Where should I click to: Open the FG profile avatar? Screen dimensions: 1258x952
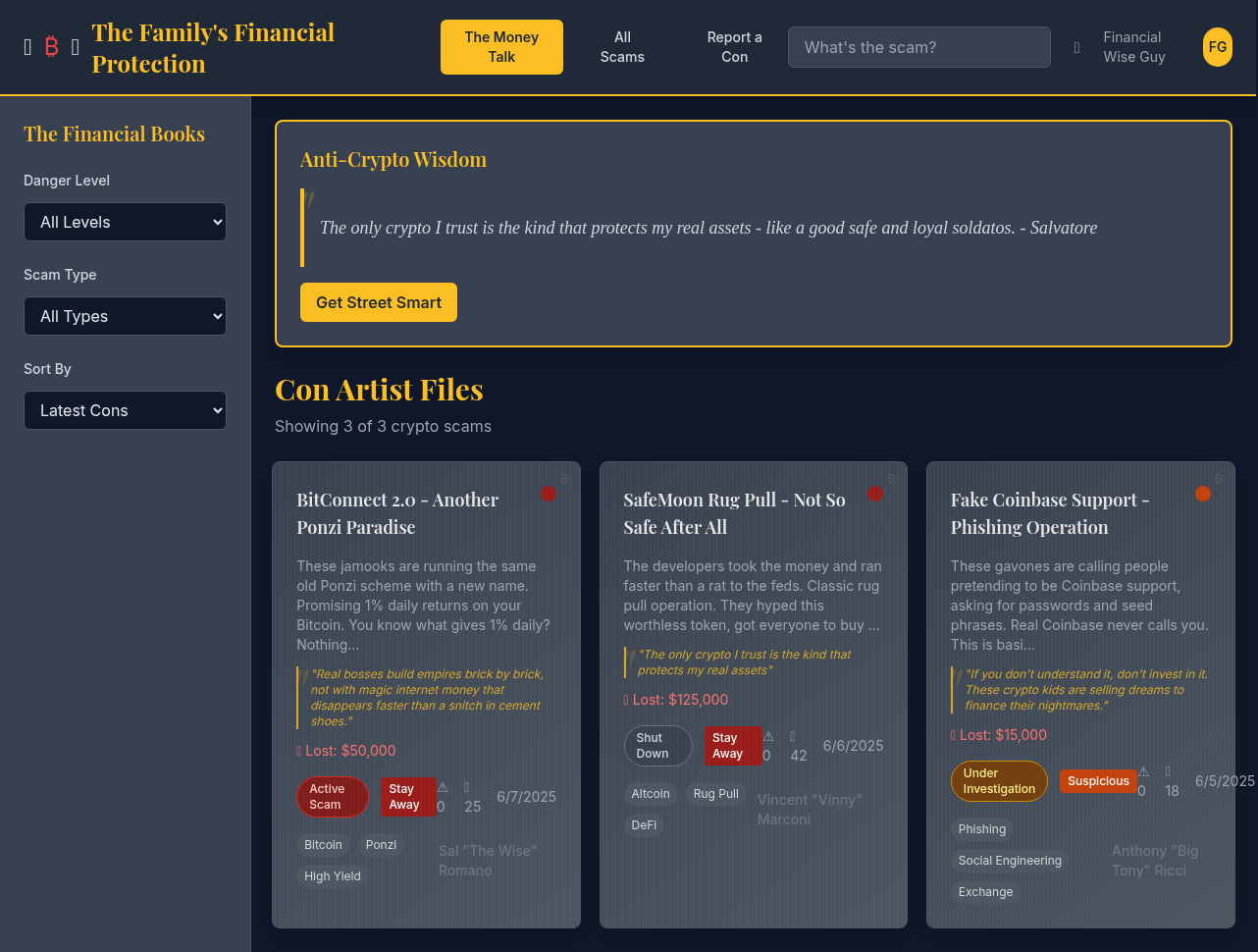(x=1217, y=46)
